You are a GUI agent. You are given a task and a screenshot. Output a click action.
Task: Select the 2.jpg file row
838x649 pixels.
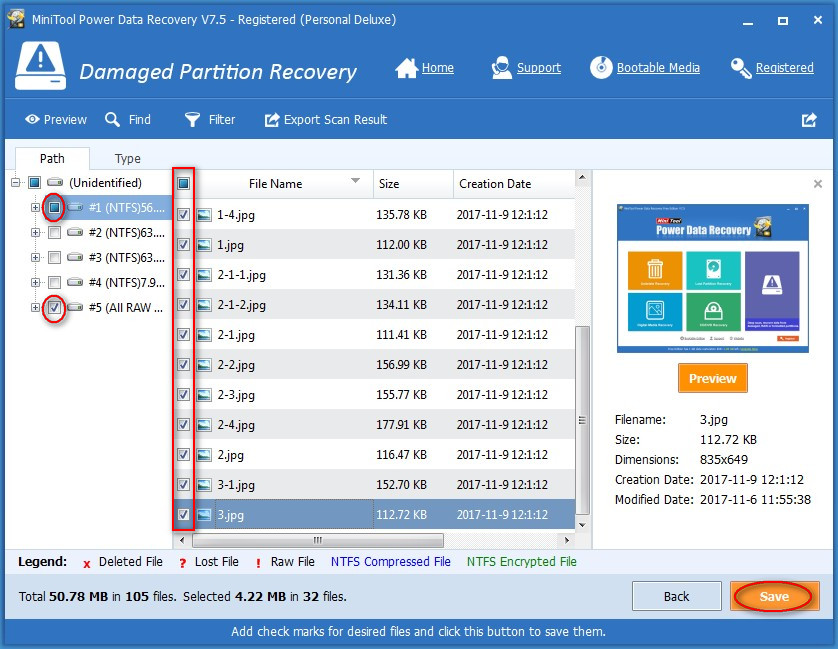pos(374,455)
